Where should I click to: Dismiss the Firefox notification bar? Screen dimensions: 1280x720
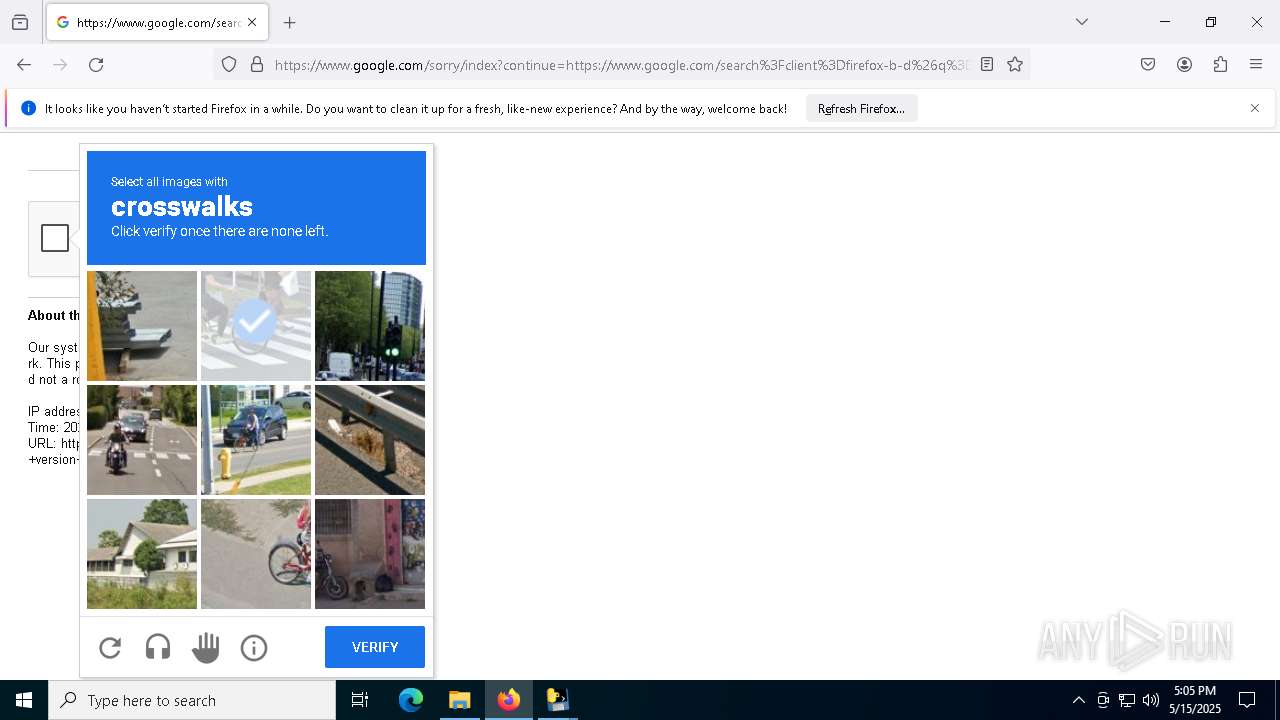(x=1255, y=108)
